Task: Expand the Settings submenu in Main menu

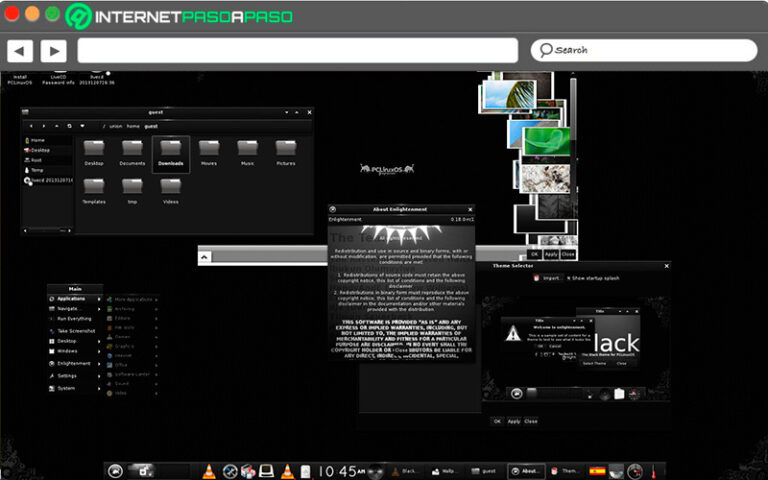Action: point(70,376)
